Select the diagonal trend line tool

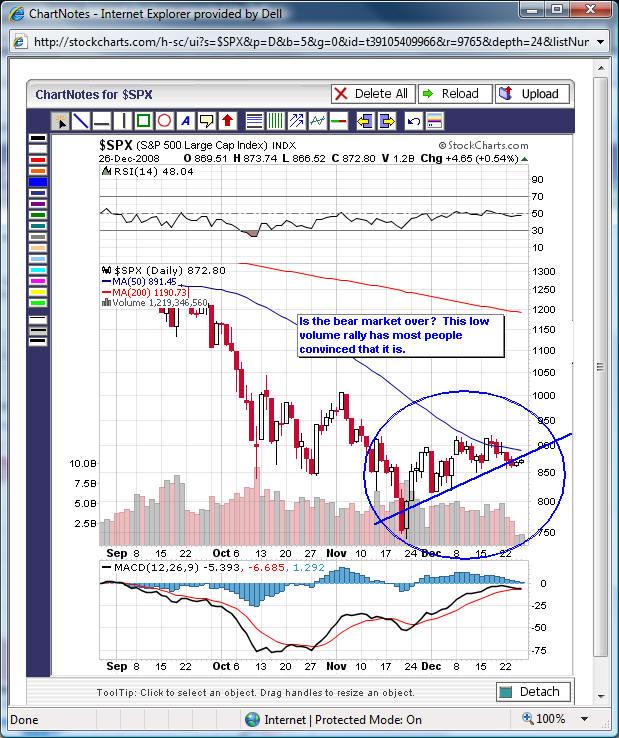(81, 121)
